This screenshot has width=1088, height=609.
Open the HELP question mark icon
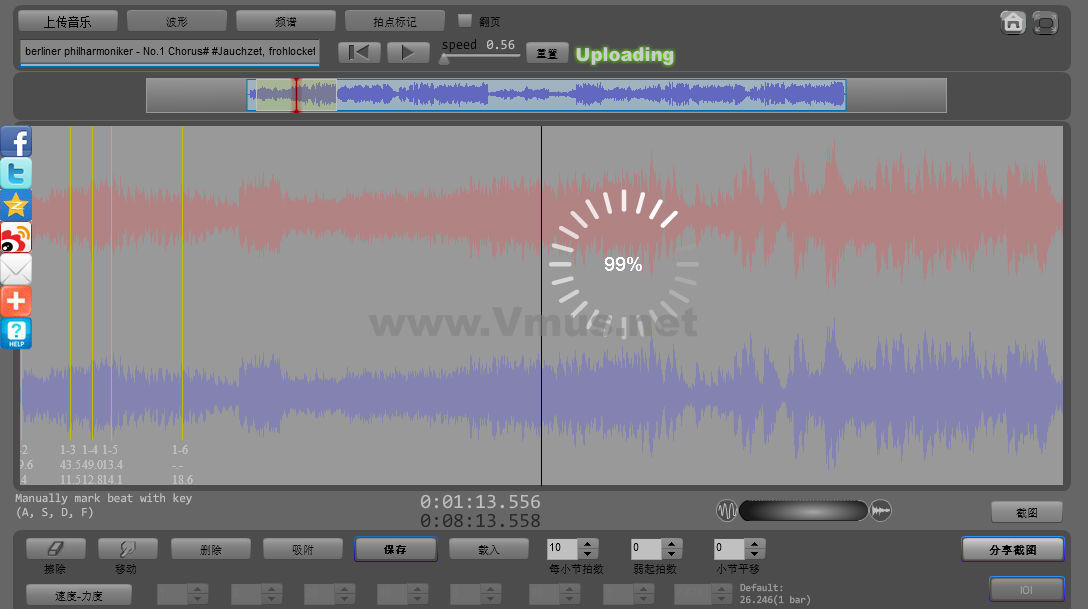click(16, 333)
